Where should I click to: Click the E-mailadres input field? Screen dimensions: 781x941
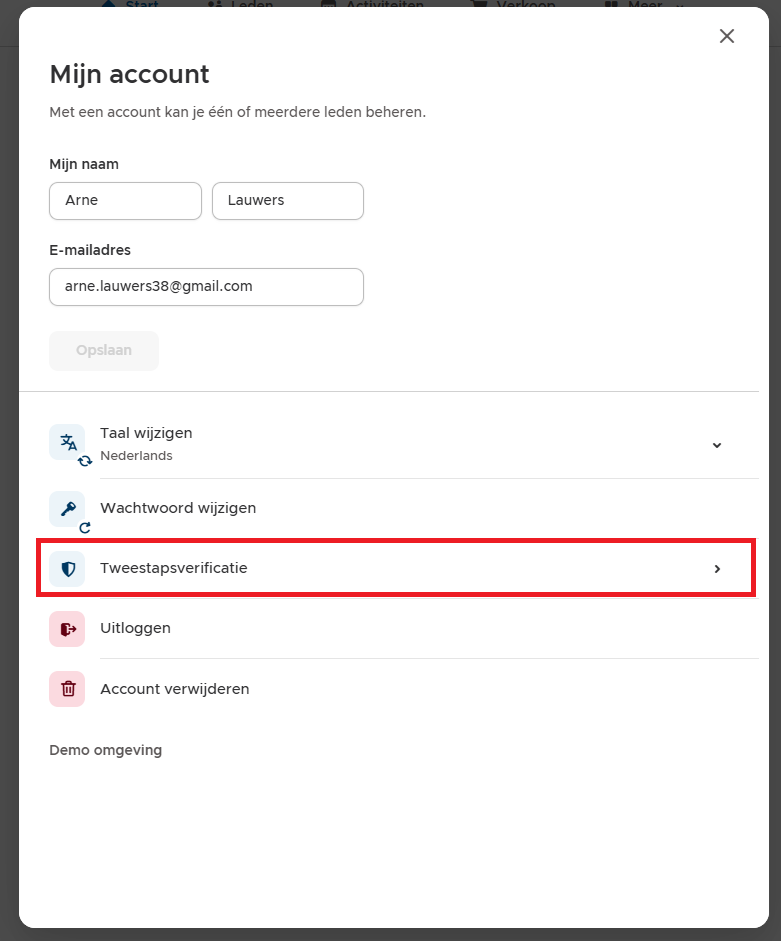(207, 287)
